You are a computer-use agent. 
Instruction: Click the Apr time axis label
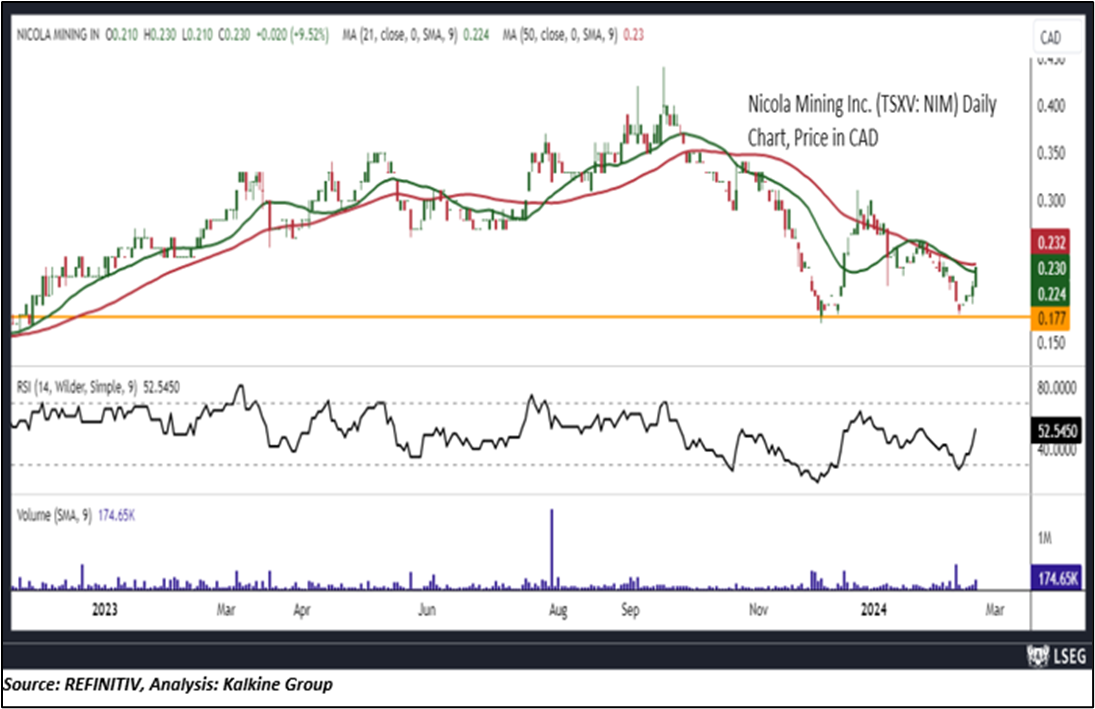click(x=301, y=610)
